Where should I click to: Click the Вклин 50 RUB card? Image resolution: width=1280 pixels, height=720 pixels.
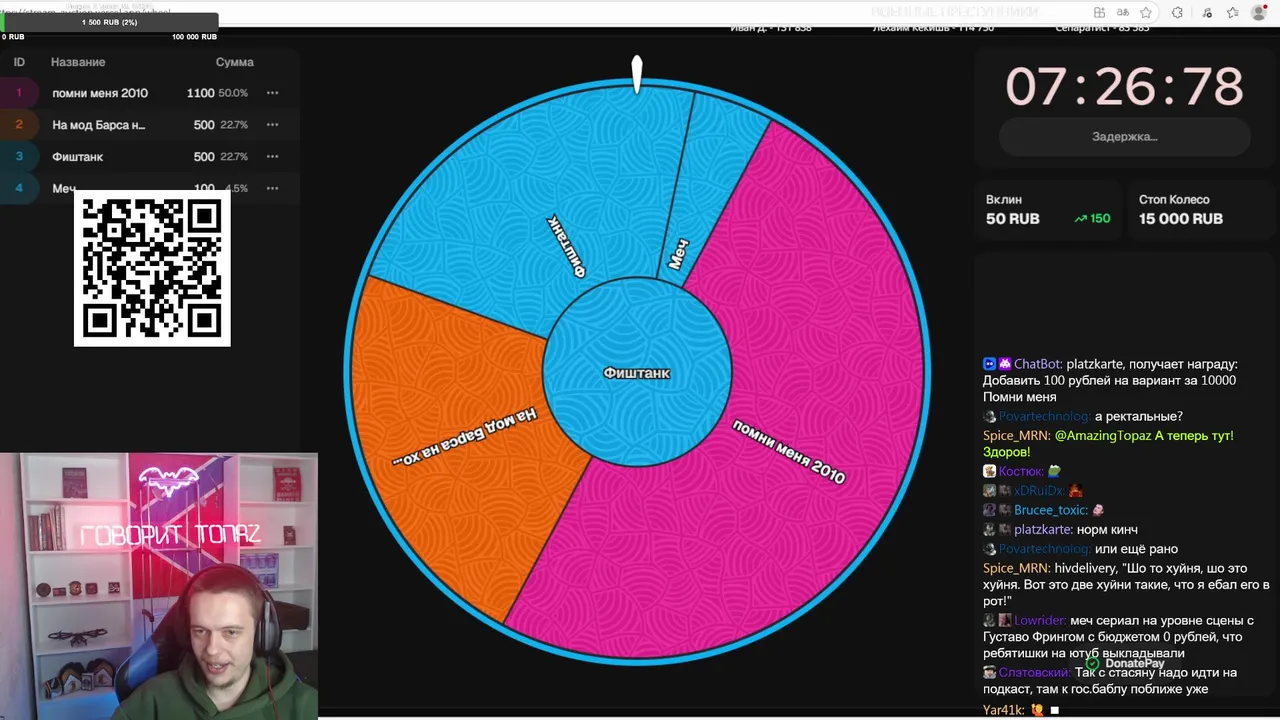(x=1048, y=210)
